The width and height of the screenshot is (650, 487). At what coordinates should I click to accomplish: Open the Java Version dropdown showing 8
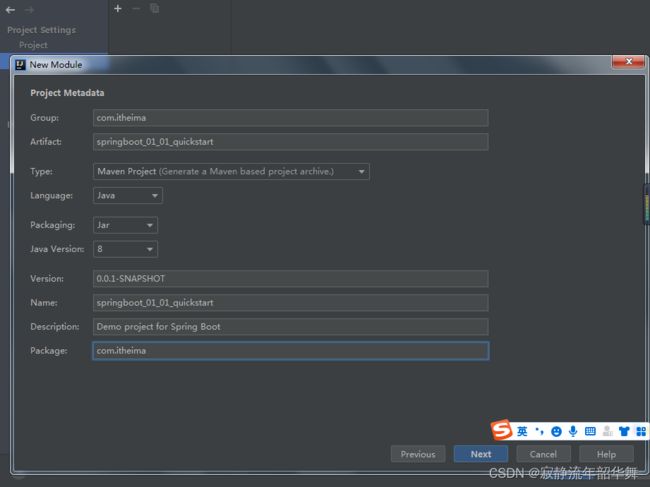tap(125, 249)
